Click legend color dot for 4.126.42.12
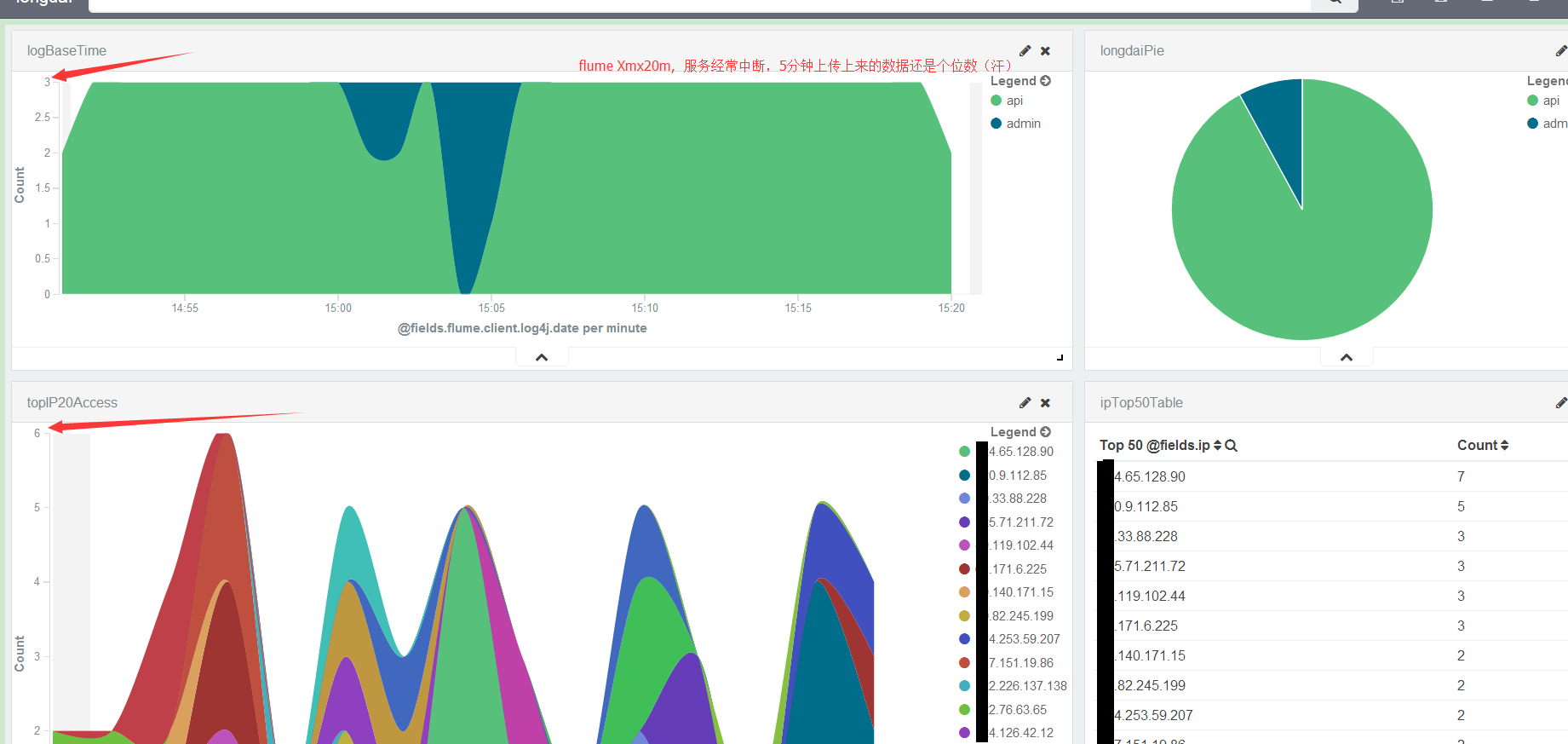The height and width of the screenshot is (744, 1568). (965, 733)
